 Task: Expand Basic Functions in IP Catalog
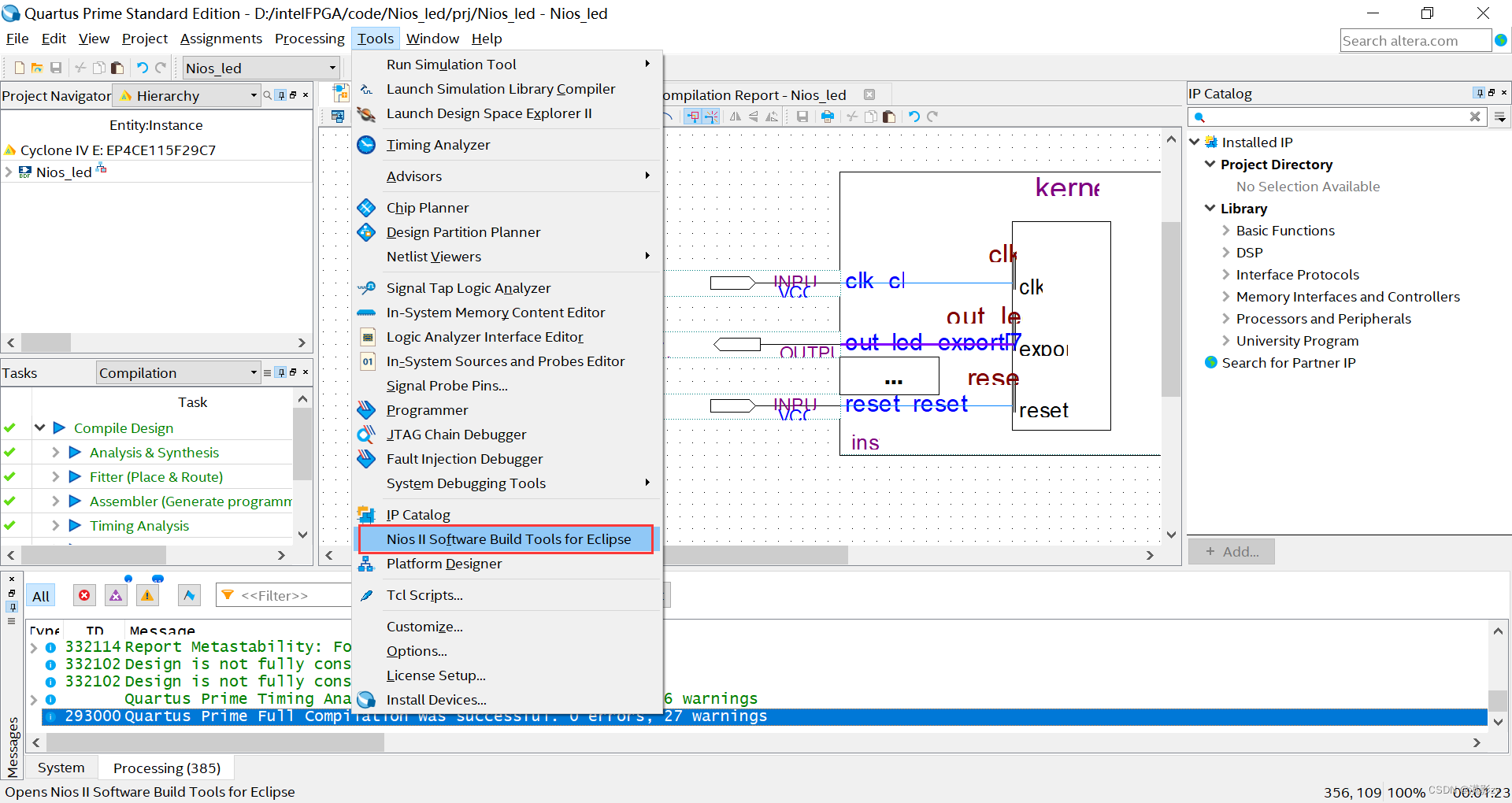point(1226,231)
